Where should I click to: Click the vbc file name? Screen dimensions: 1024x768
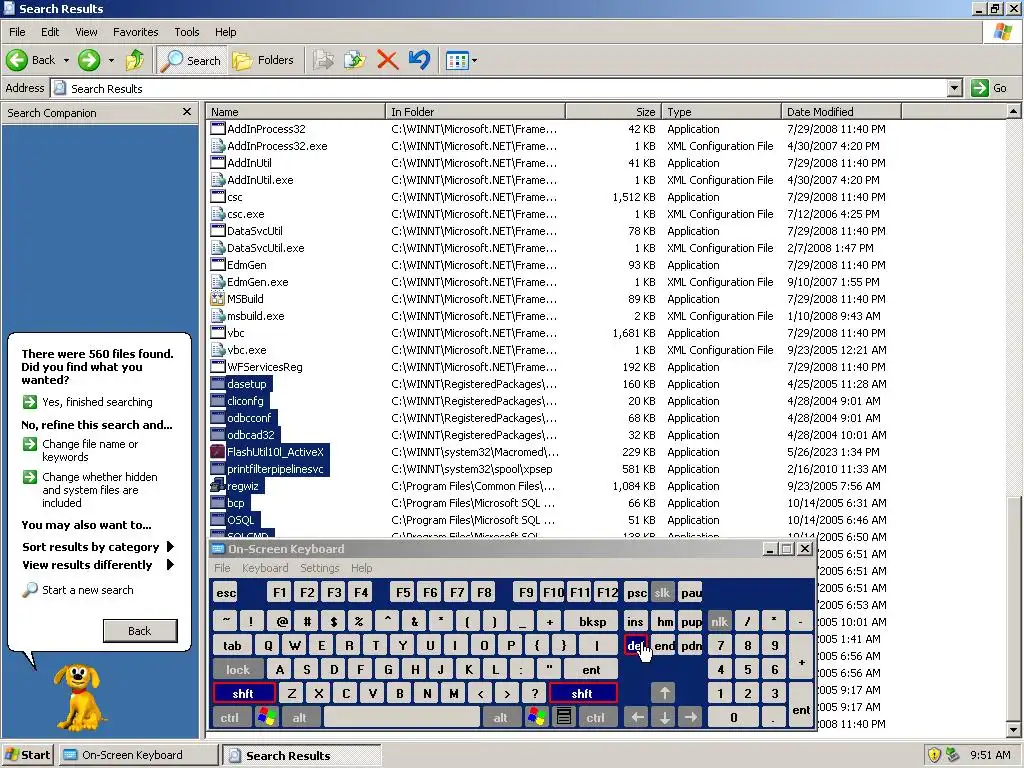click(x=236, y=333)
